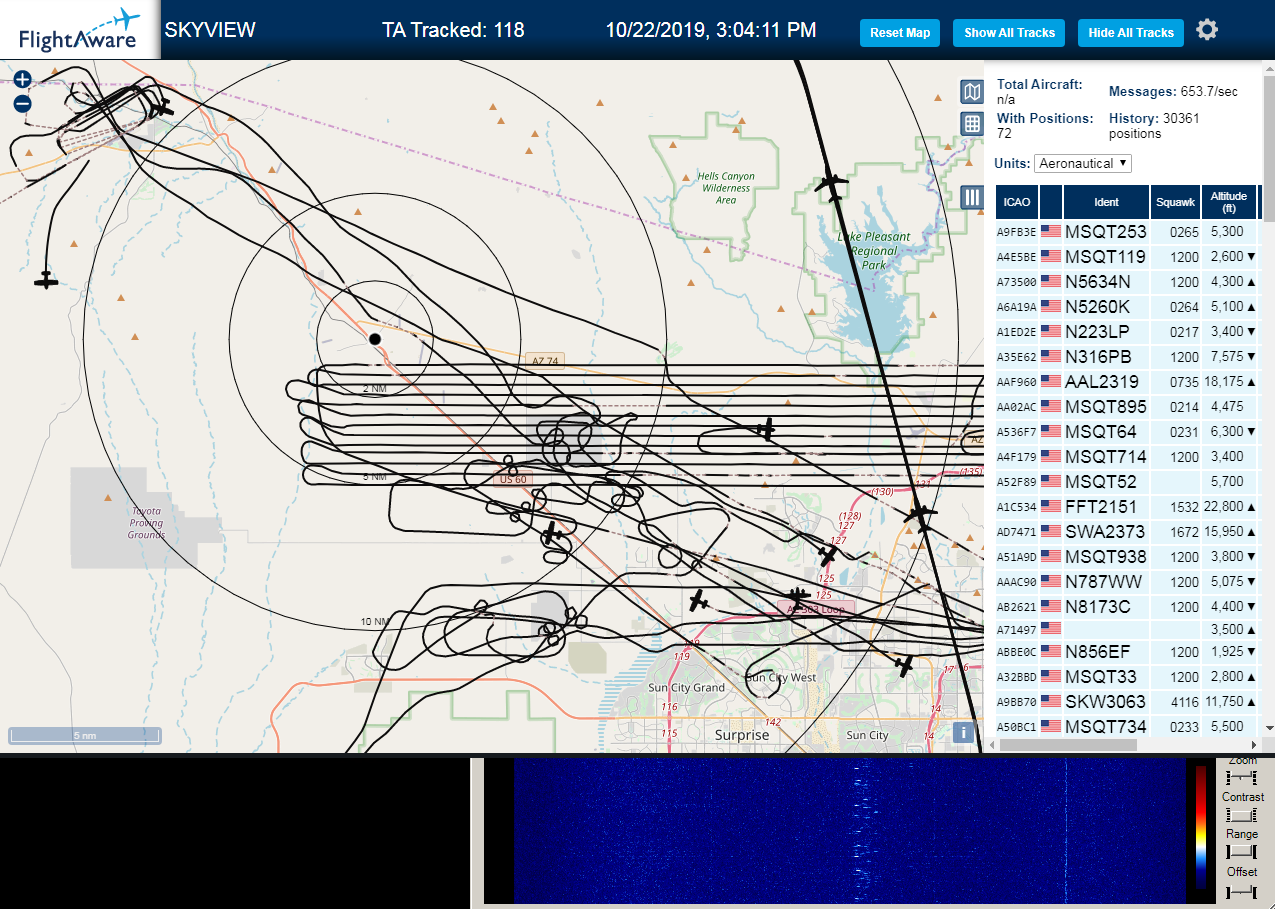Select the SKW3063 aircraft row

[1127, 701]
